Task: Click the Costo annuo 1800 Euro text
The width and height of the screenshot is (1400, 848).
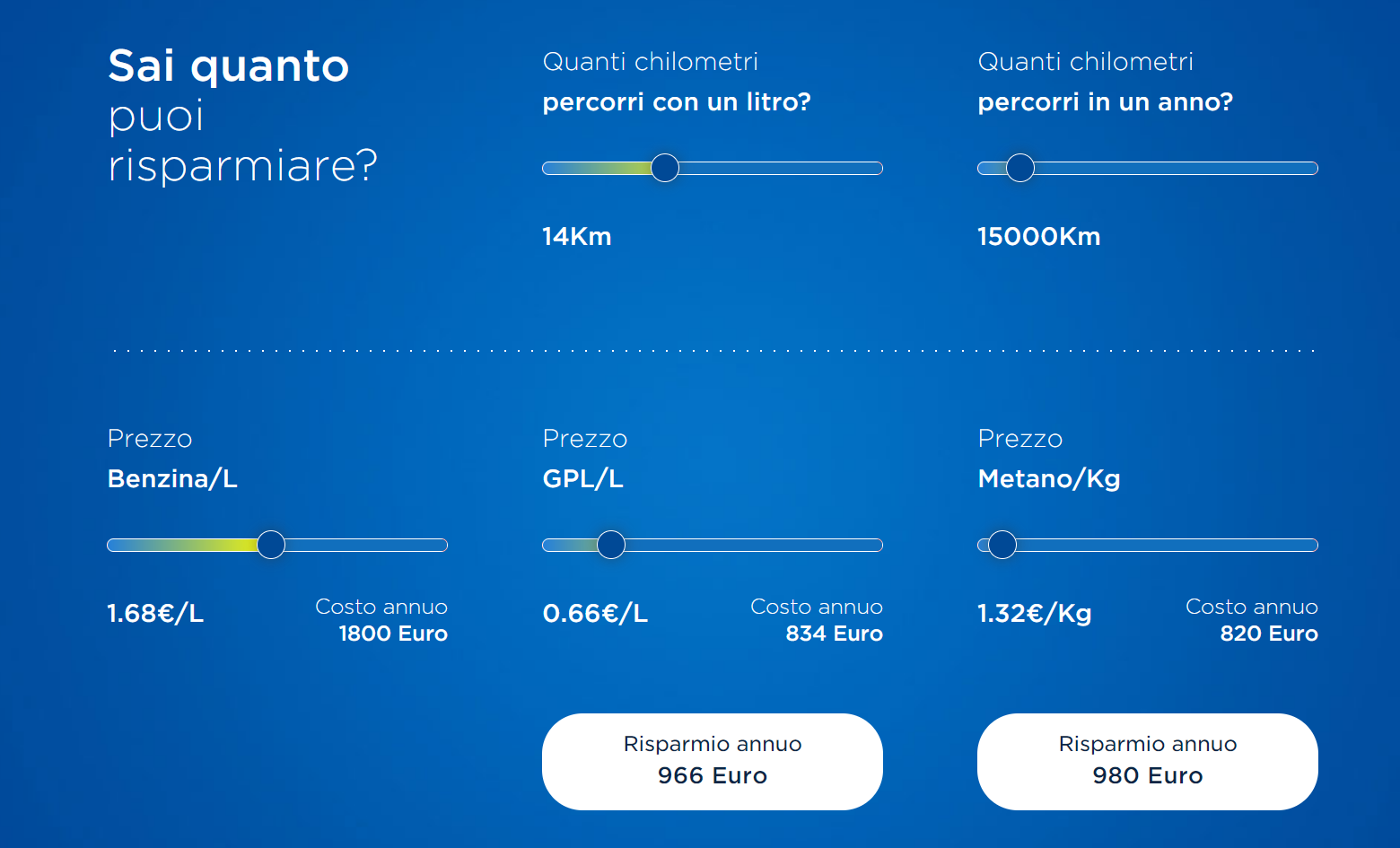Action: click(381, 620)
